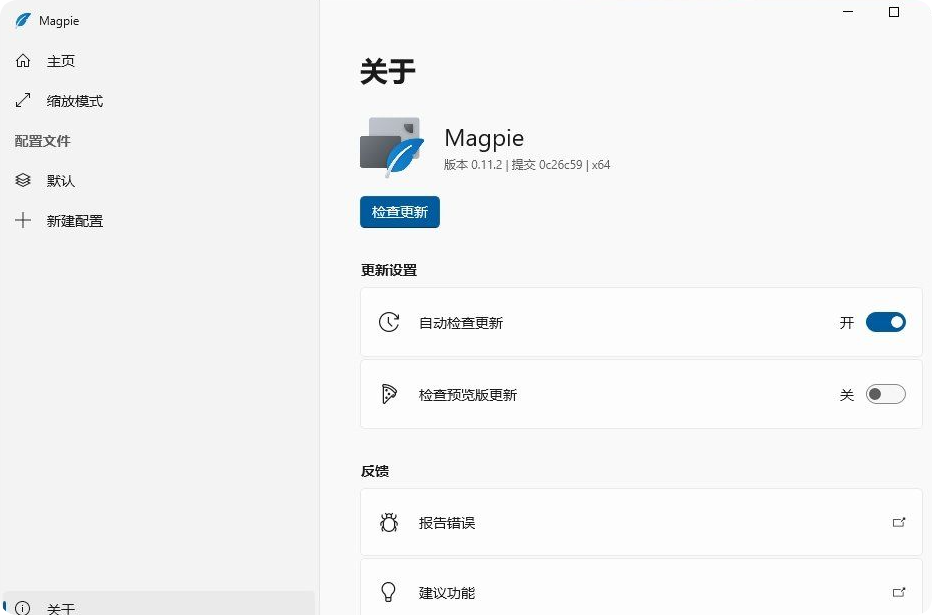Maximize the Magpie window
The height and width of the screenshot is (615, 932).
[894, 12]
